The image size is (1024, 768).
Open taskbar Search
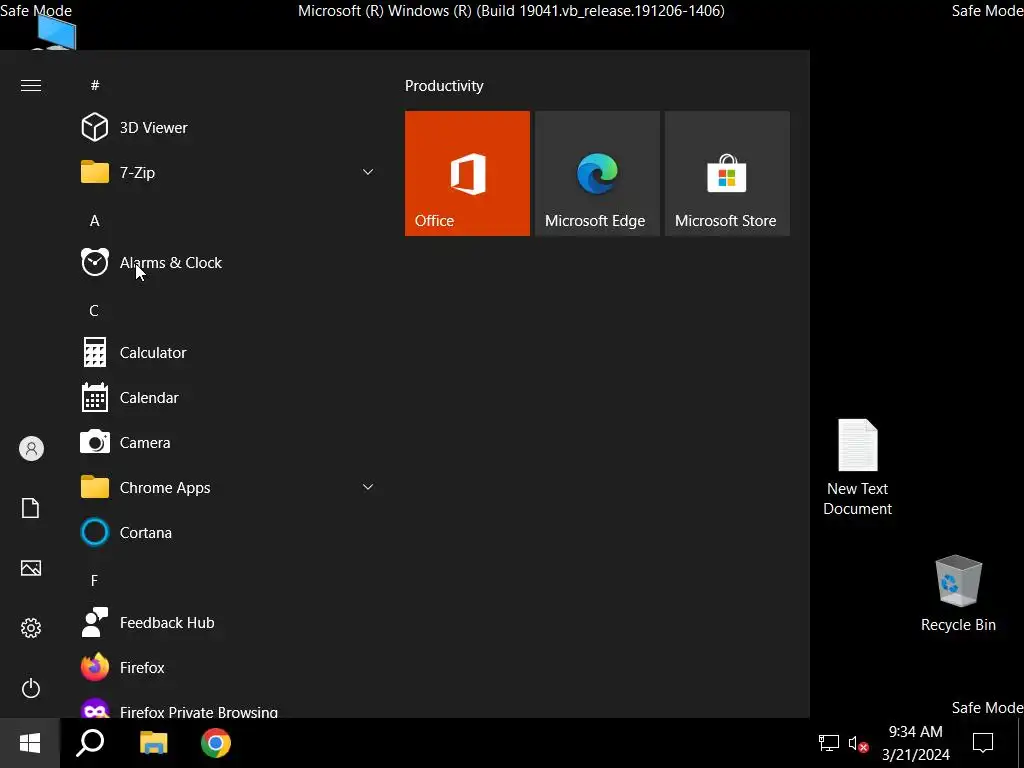point(90,743)
